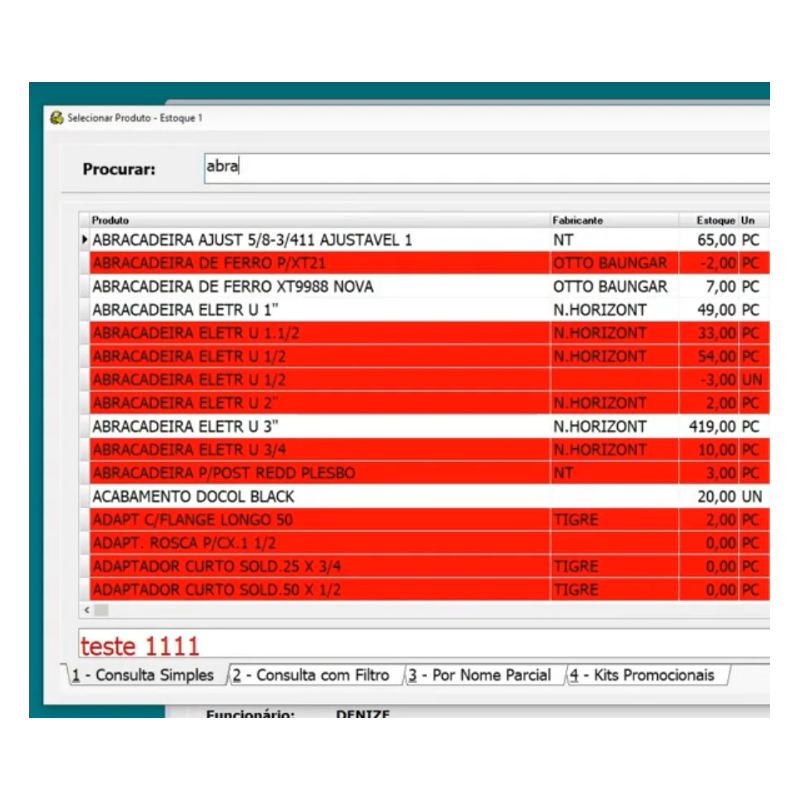Pick ACABAMENTO DOCOL BLACK from the list
The width and height of the screenshot is (800, 800).
point(193,497)
